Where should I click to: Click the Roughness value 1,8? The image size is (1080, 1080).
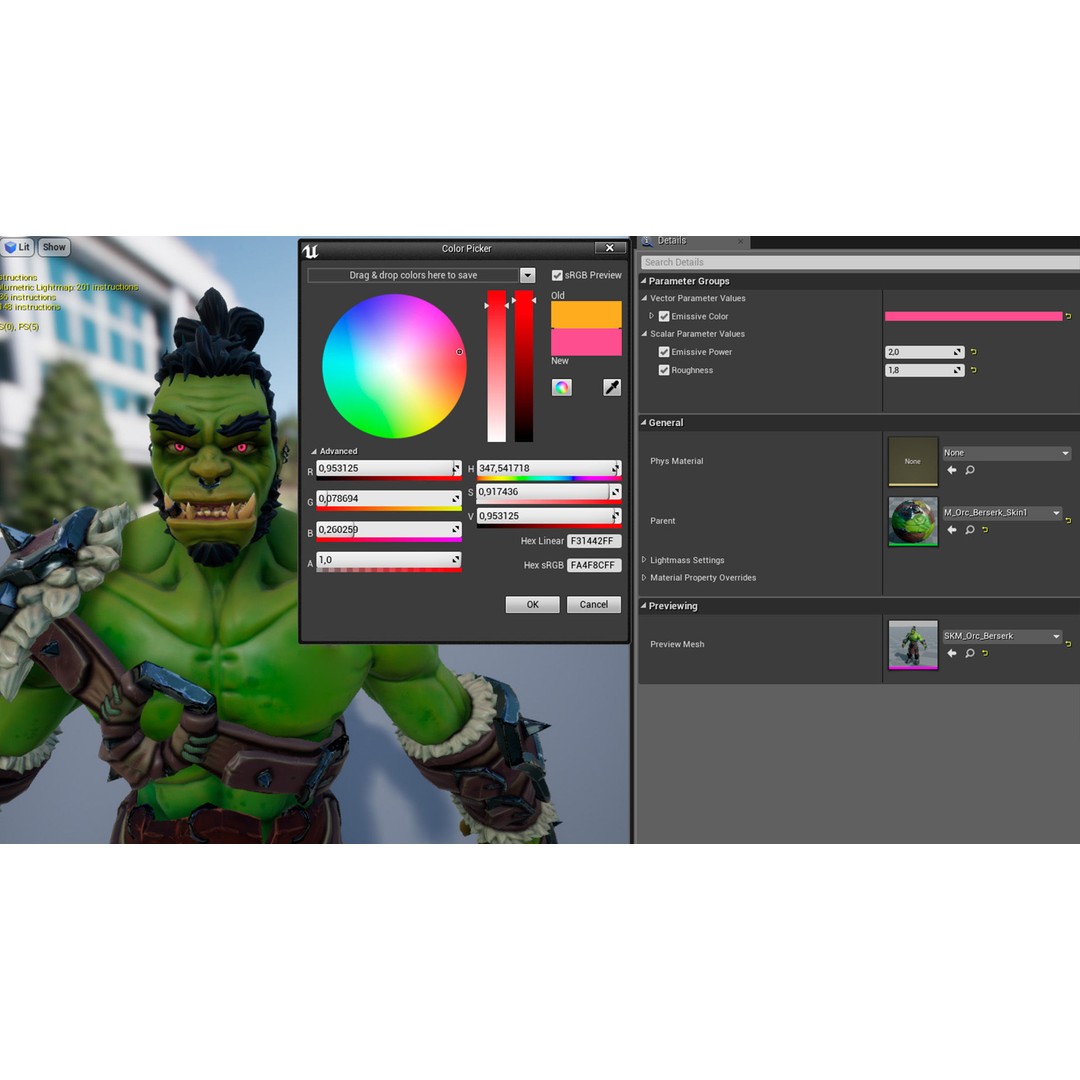[x=924, y=371]
